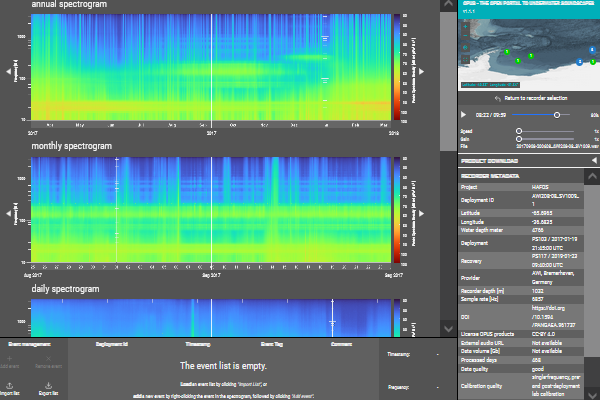Click the 'Processed days' metadata label
This screenshot has height=400, width=600.
pos(479,360)
